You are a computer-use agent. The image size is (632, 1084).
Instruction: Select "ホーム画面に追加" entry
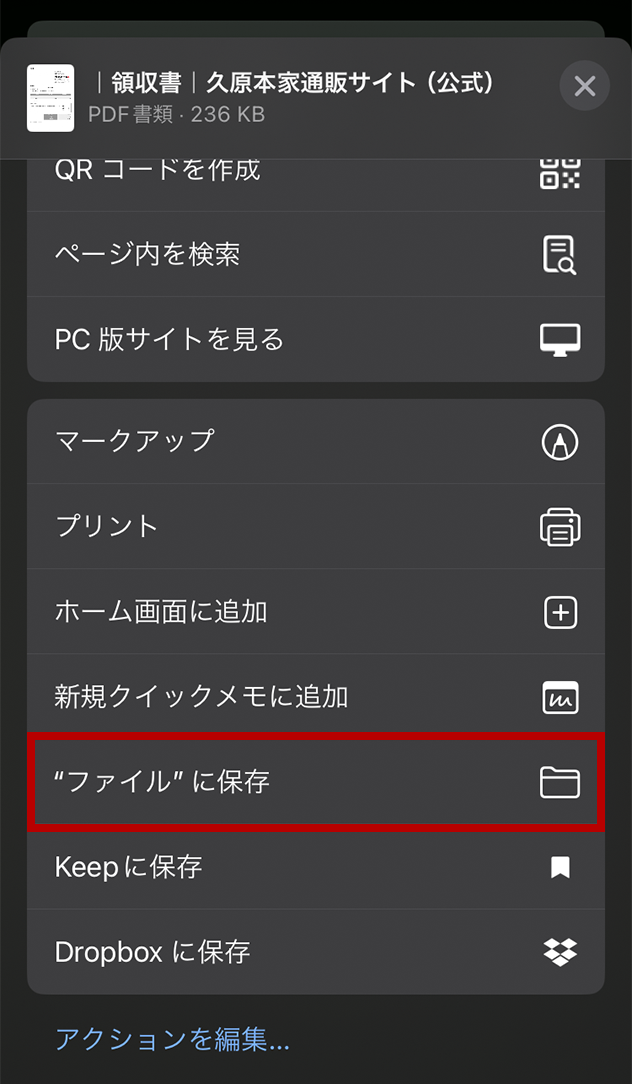click(x=316, y=612)
